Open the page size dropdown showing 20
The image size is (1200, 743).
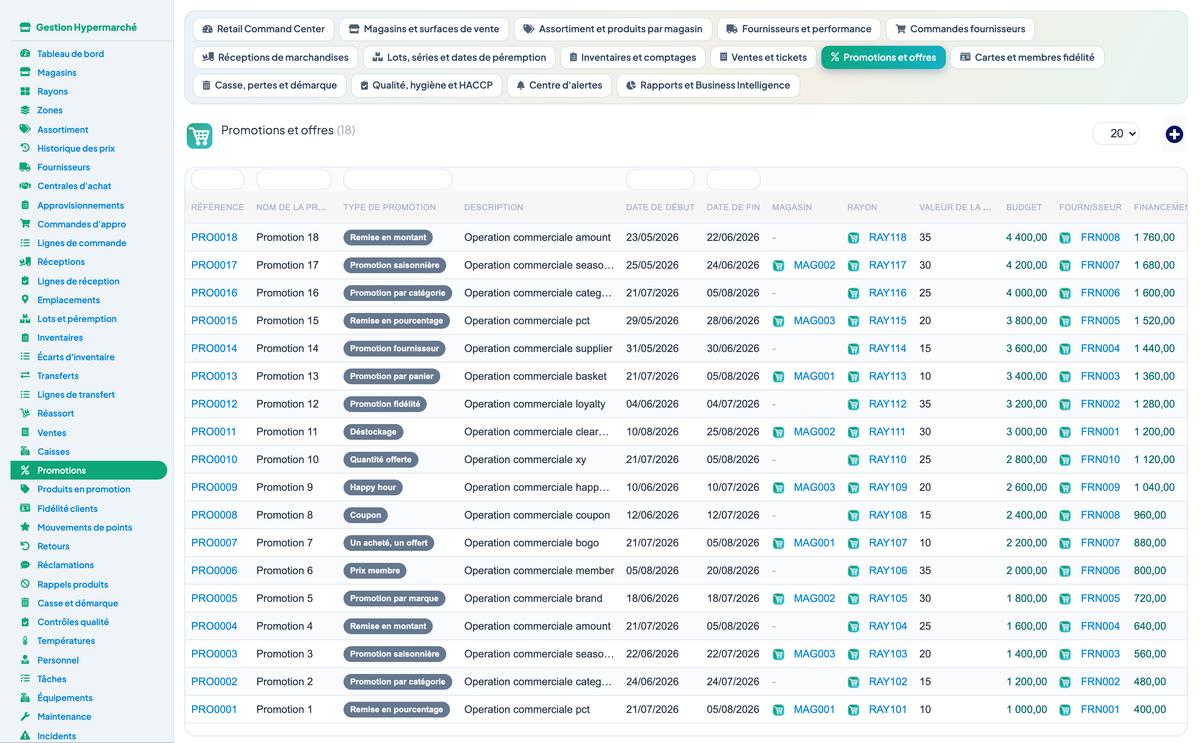point(1116,133)
